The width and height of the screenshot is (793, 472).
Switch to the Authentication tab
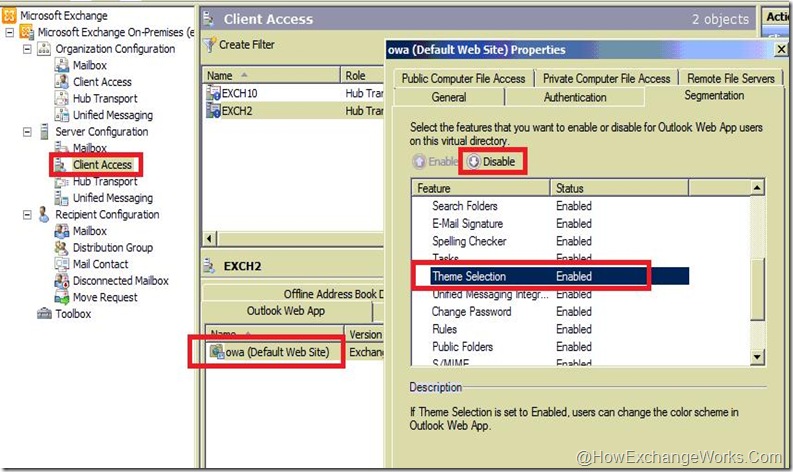click(x=575, y=97)
